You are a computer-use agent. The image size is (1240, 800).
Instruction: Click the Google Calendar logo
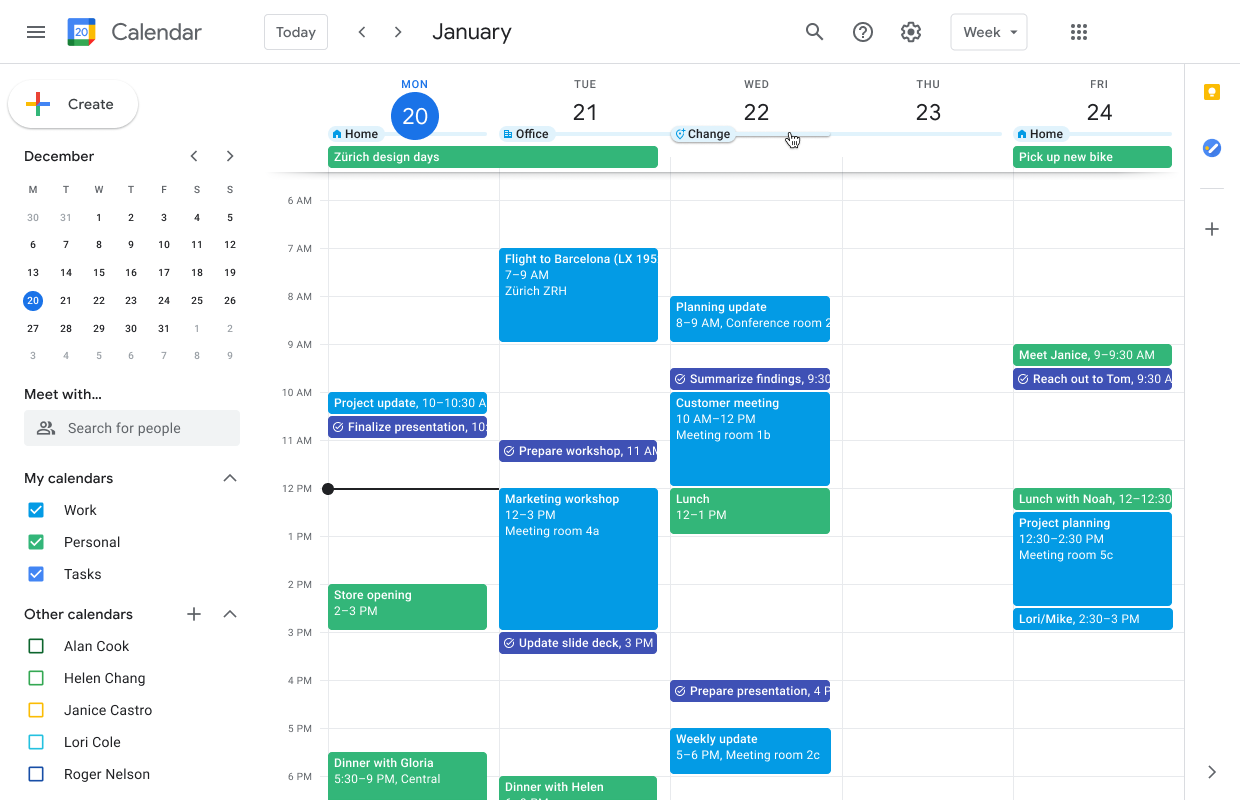coord(82,32)
